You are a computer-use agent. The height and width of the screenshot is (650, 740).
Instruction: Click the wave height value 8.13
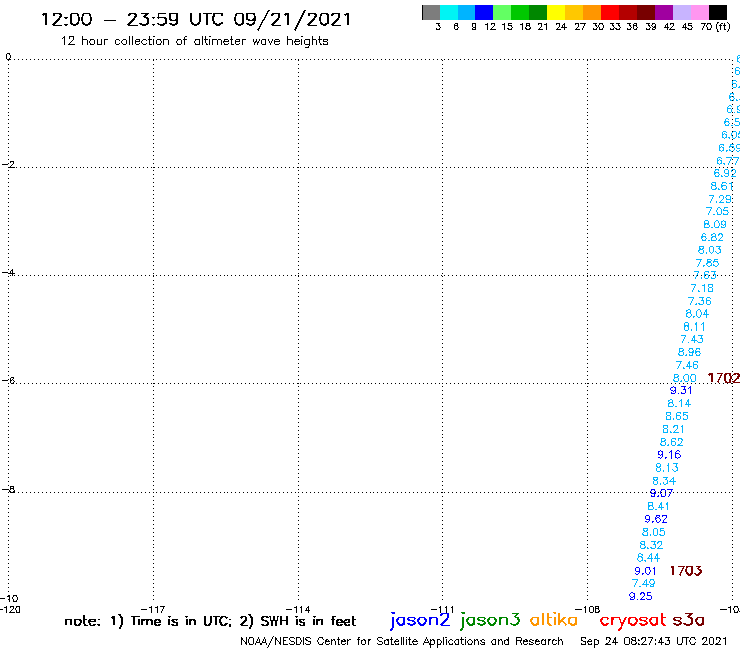[667, 468]
